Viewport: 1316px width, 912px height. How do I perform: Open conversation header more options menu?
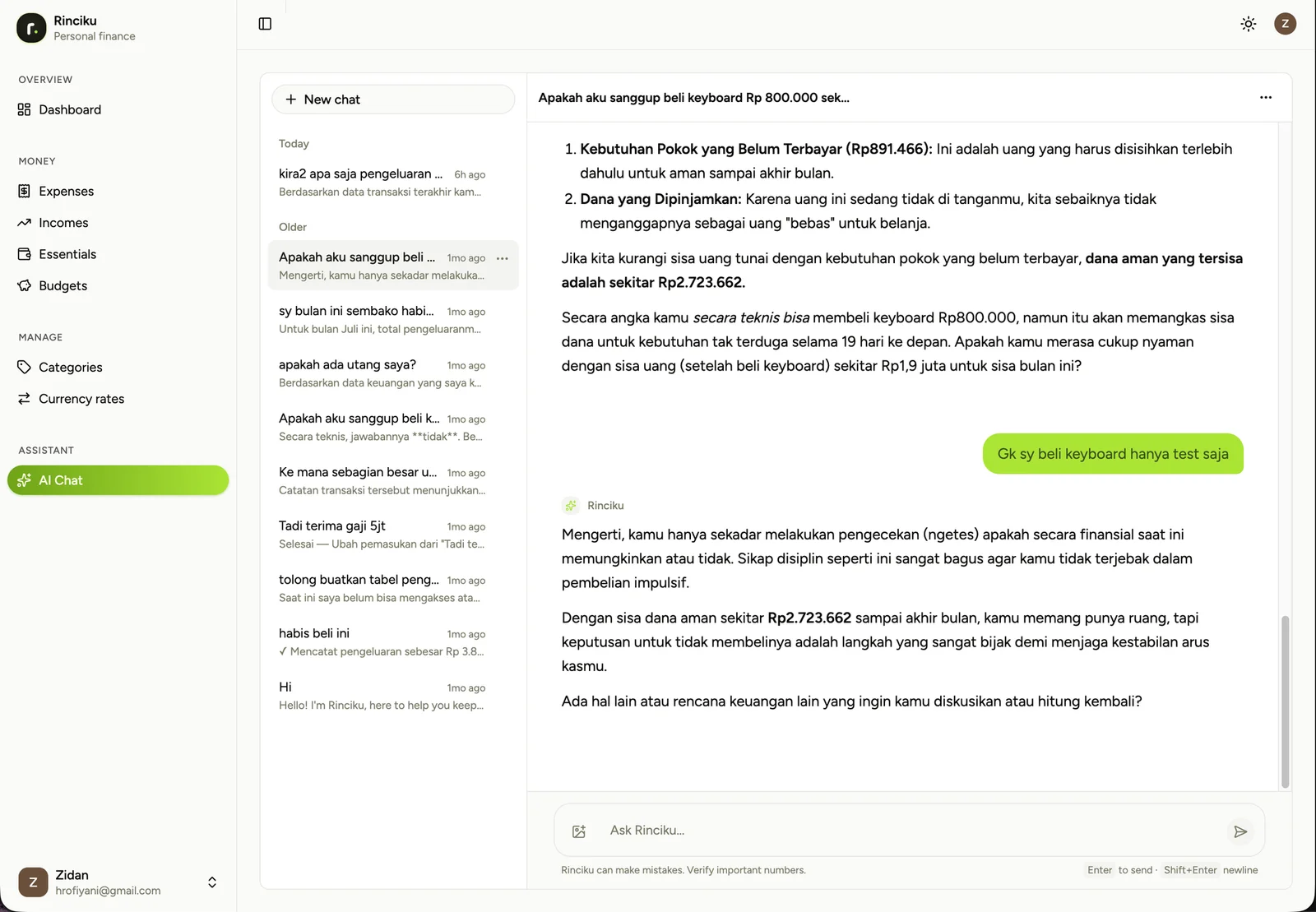click(x=1266, y=97)
